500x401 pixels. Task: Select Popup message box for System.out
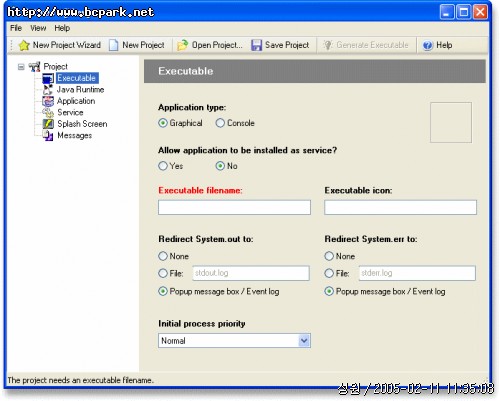point(163,291)
